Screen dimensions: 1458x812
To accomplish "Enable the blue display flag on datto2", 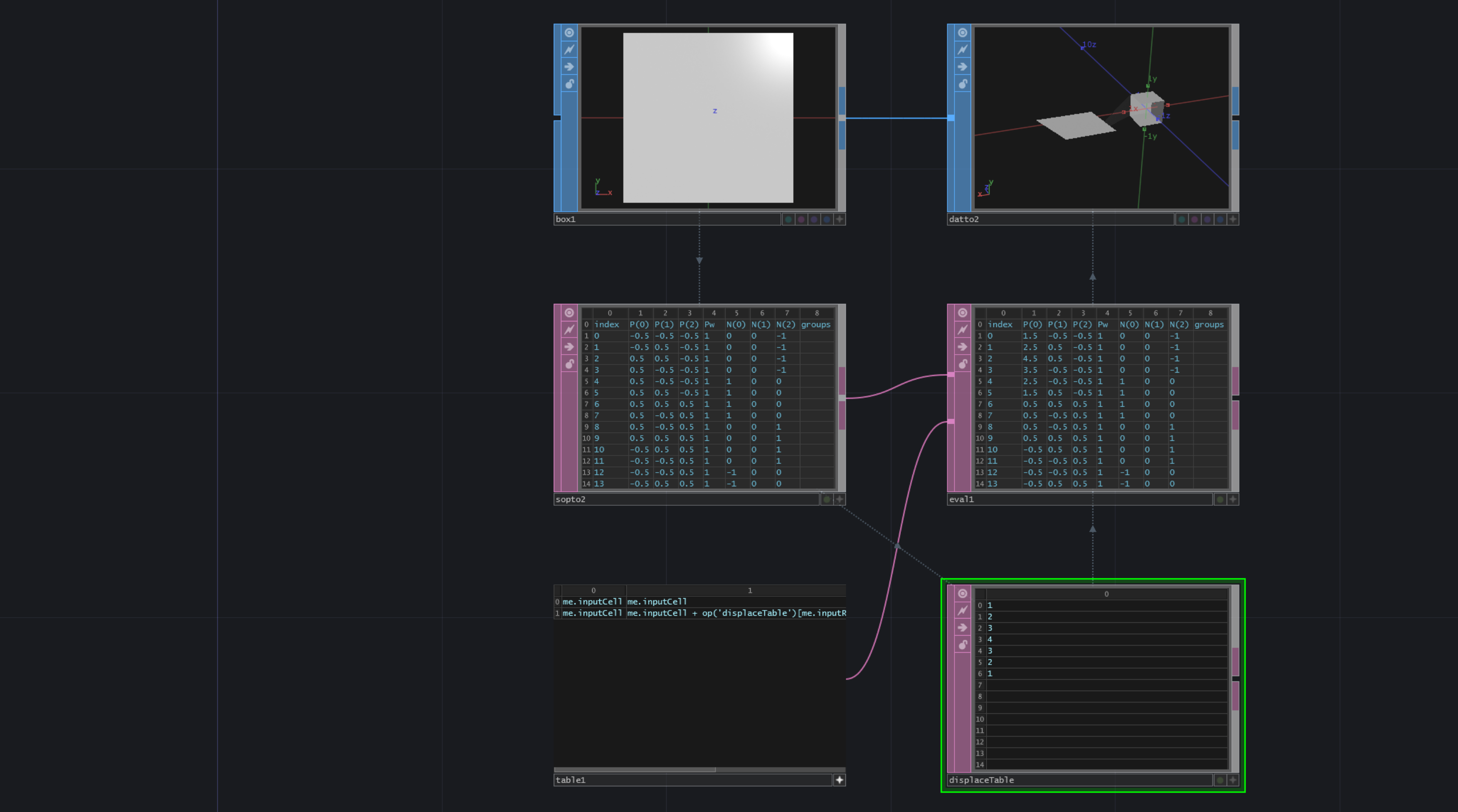I will (1220, 219).
